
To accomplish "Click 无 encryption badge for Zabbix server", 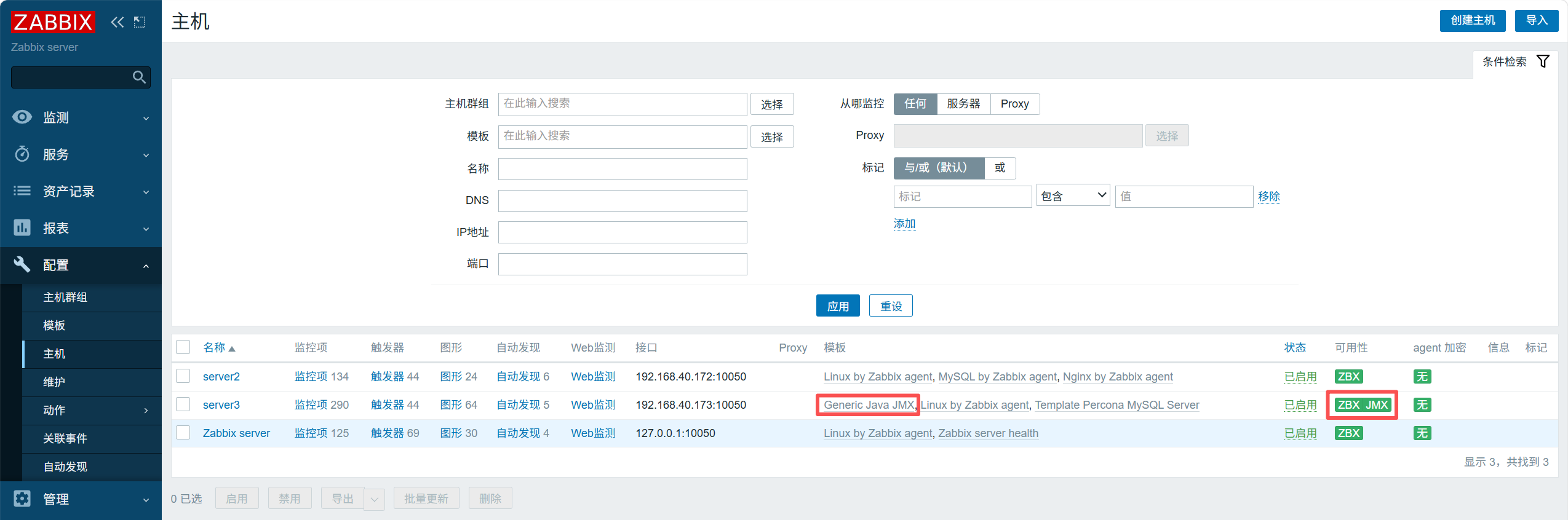I will click(1422, 433).
